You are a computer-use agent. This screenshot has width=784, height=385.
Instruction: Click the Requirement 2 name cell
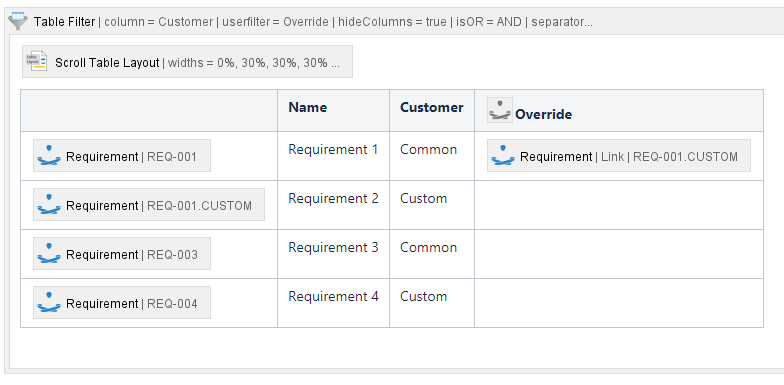tap(334, 198)
